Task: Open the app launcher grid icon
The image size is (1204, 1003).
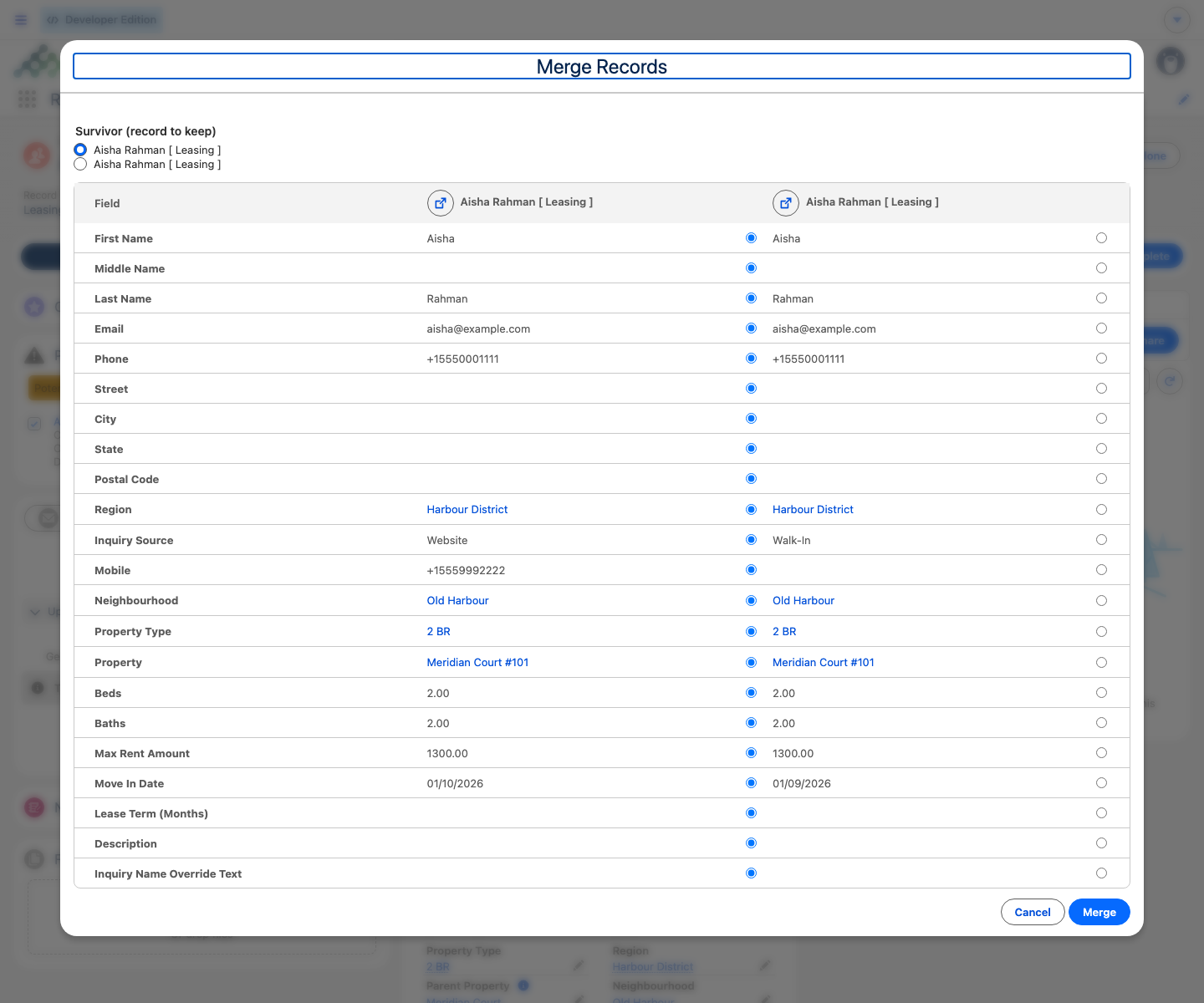Action: (27, 99)
